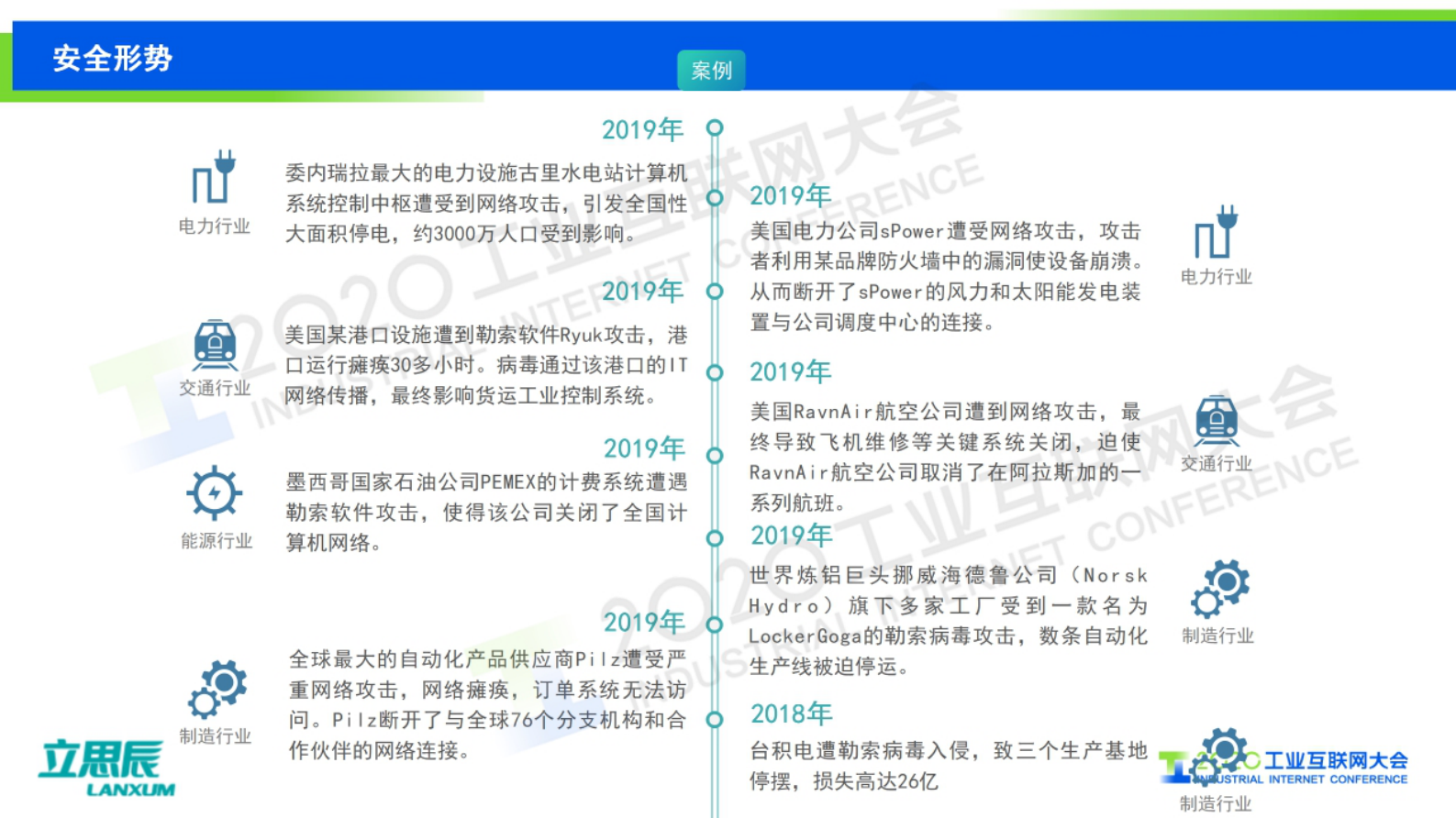Click the 2019年 label above the sPower text
The image size is (1456, 818).
click(x=791, y=195)
